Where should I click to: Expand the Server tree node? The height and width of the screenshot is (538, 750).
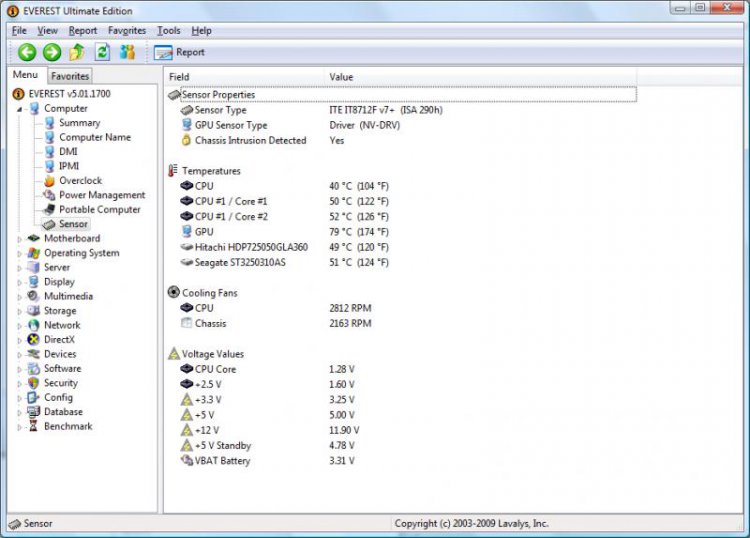[20, 268]
